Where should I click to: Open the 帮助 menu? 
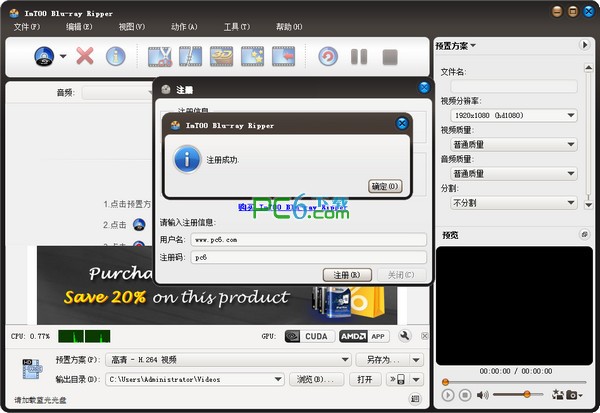coord(289,27)
